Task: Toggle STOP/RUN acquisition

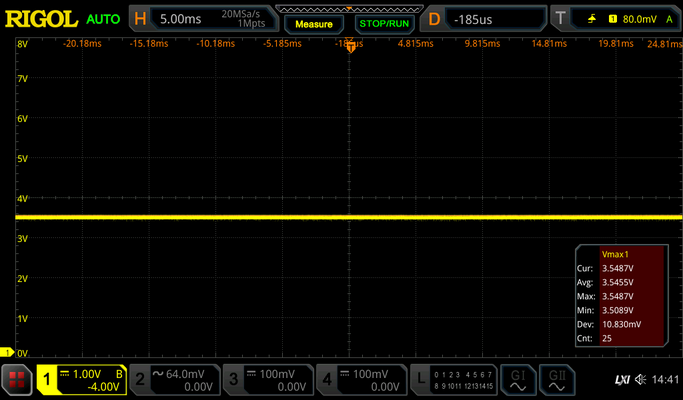Action: (x=384, y=24)
